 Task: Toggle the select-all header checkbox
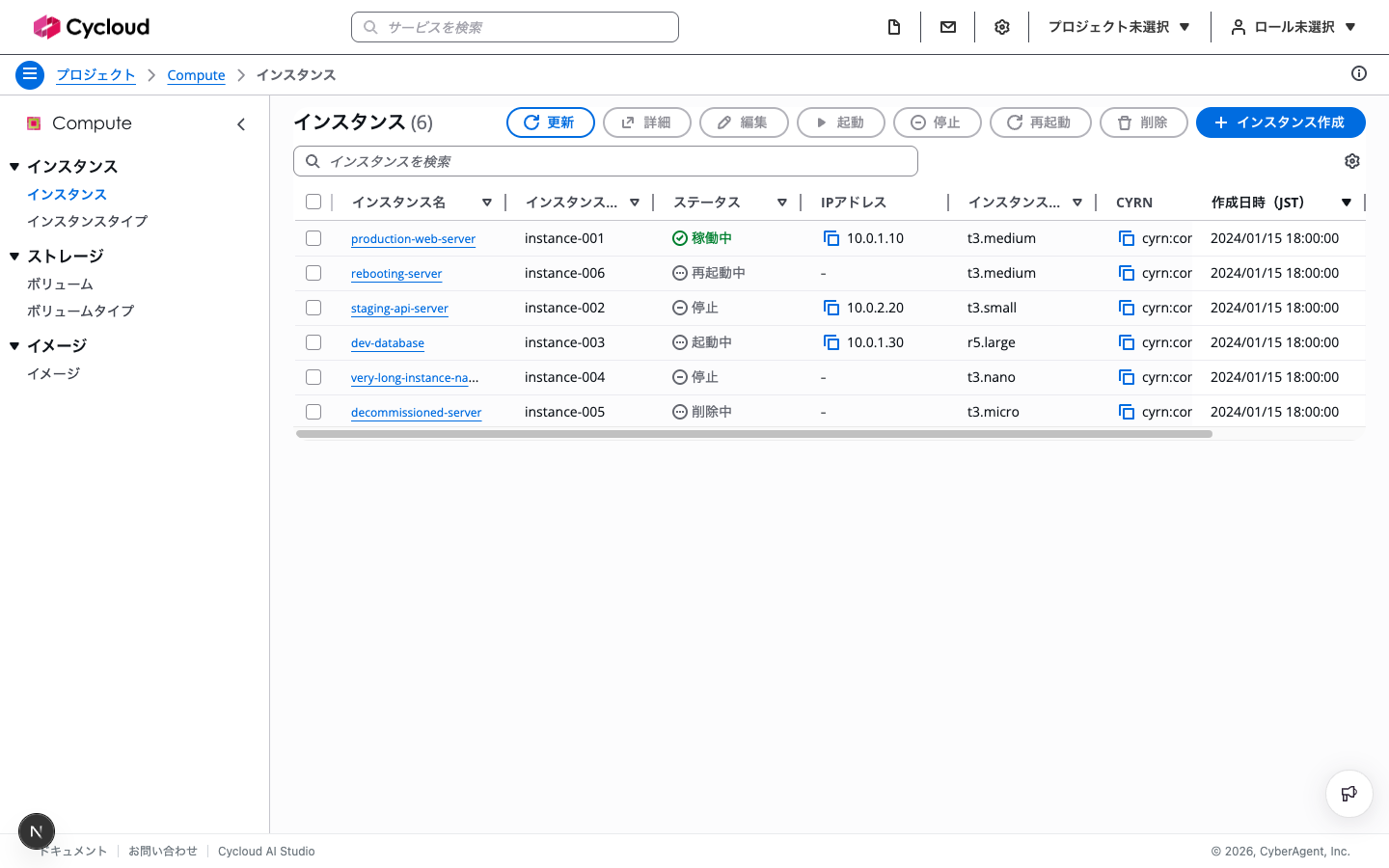[x=313, y=202]
